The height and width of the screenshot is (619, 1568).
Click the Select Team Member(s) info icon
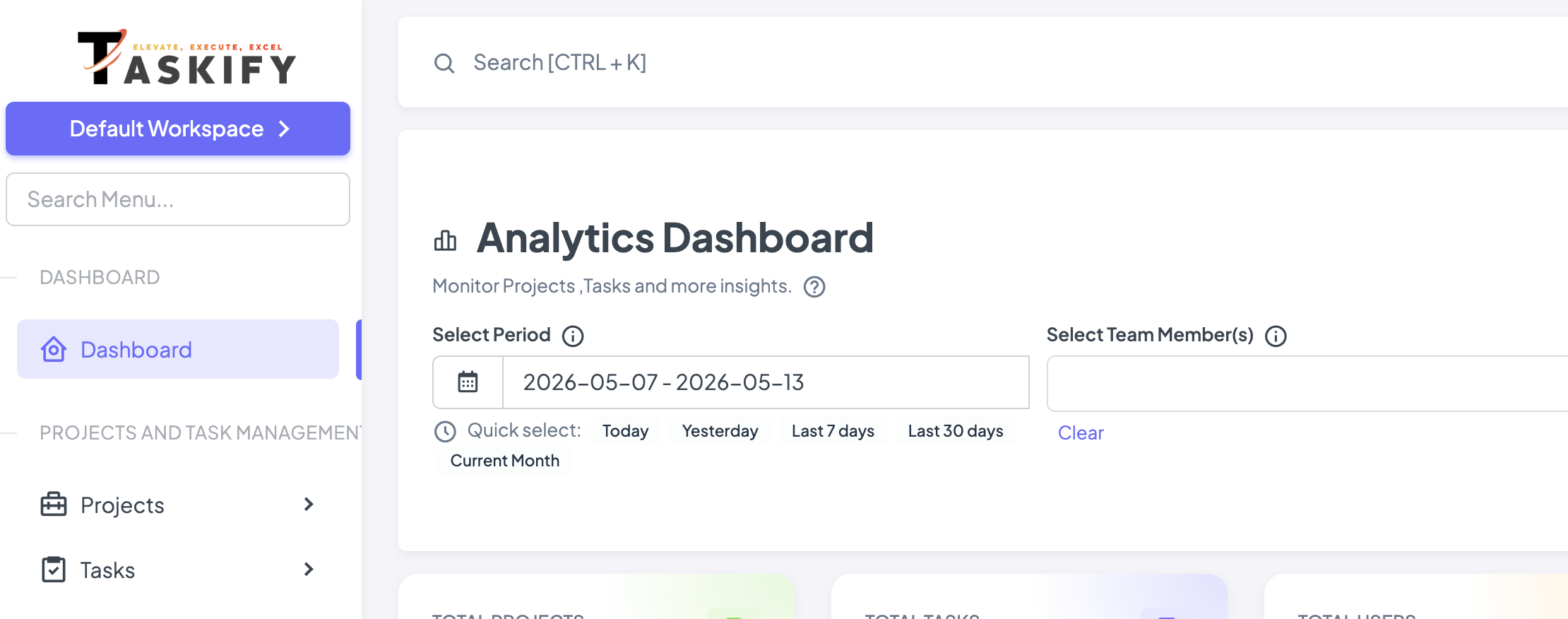coord(1276,336)
